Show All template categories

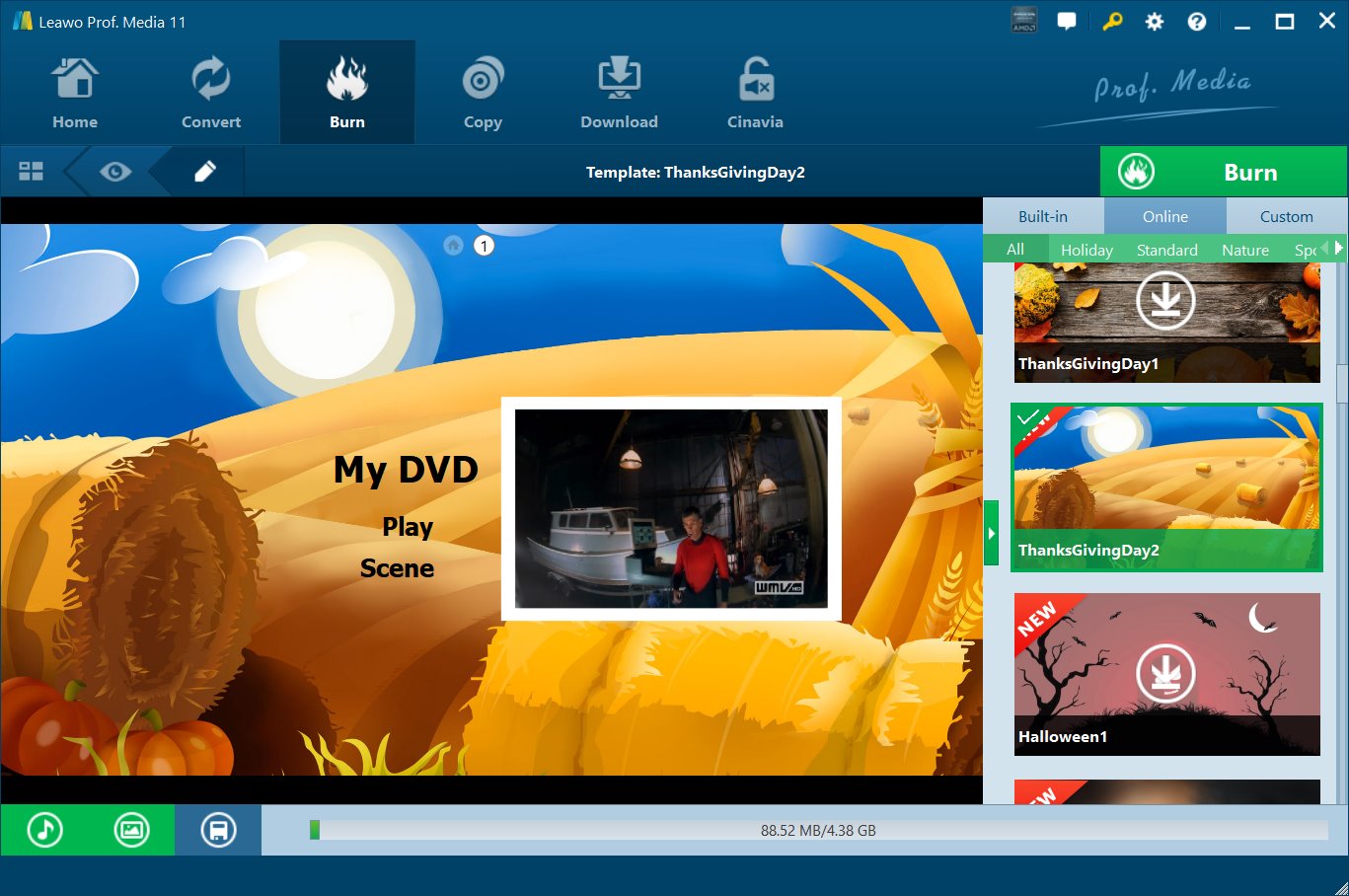click(x=1015, y=250)
